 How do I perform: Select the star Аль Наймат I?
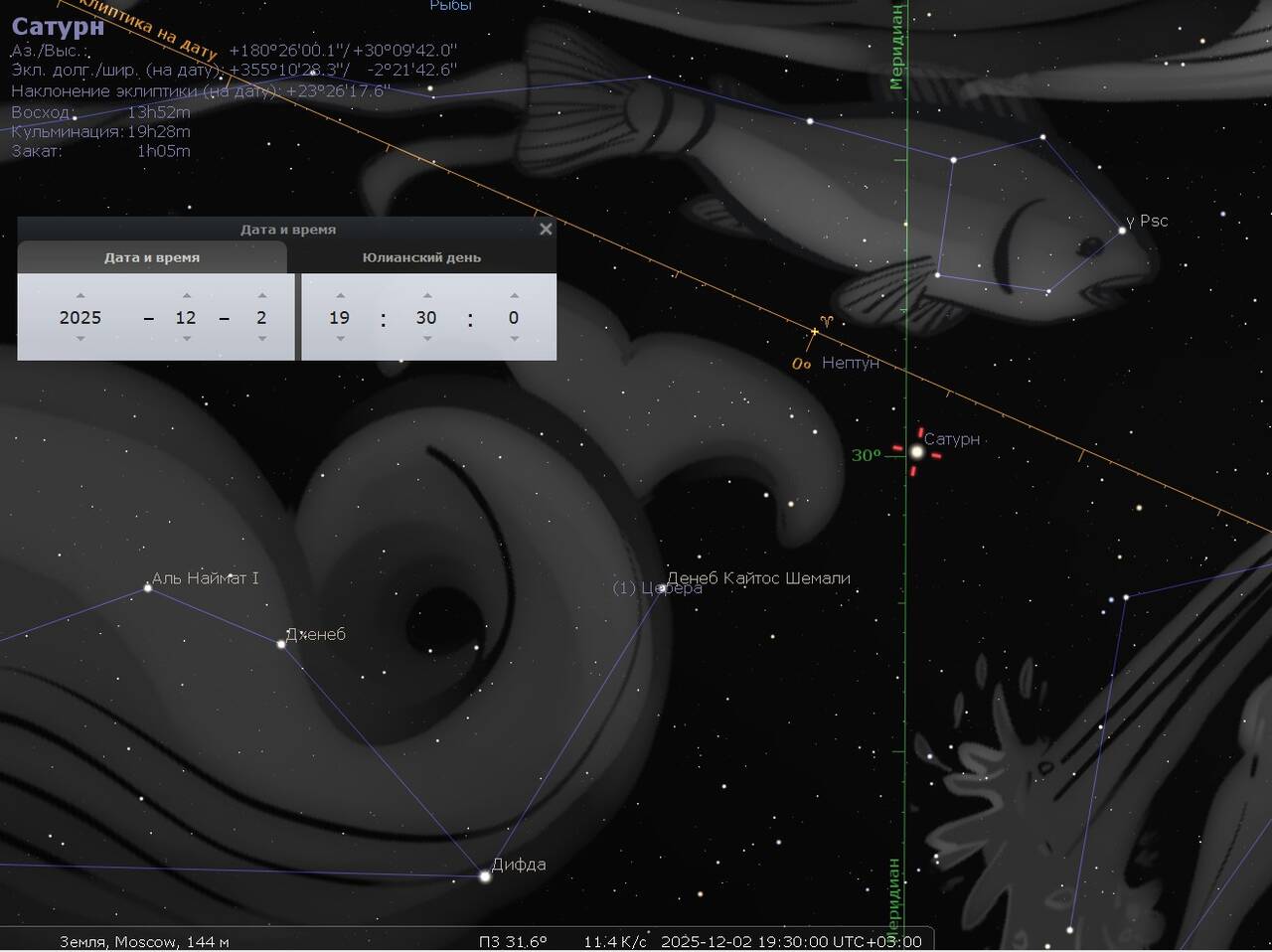(x=148, y=588)
